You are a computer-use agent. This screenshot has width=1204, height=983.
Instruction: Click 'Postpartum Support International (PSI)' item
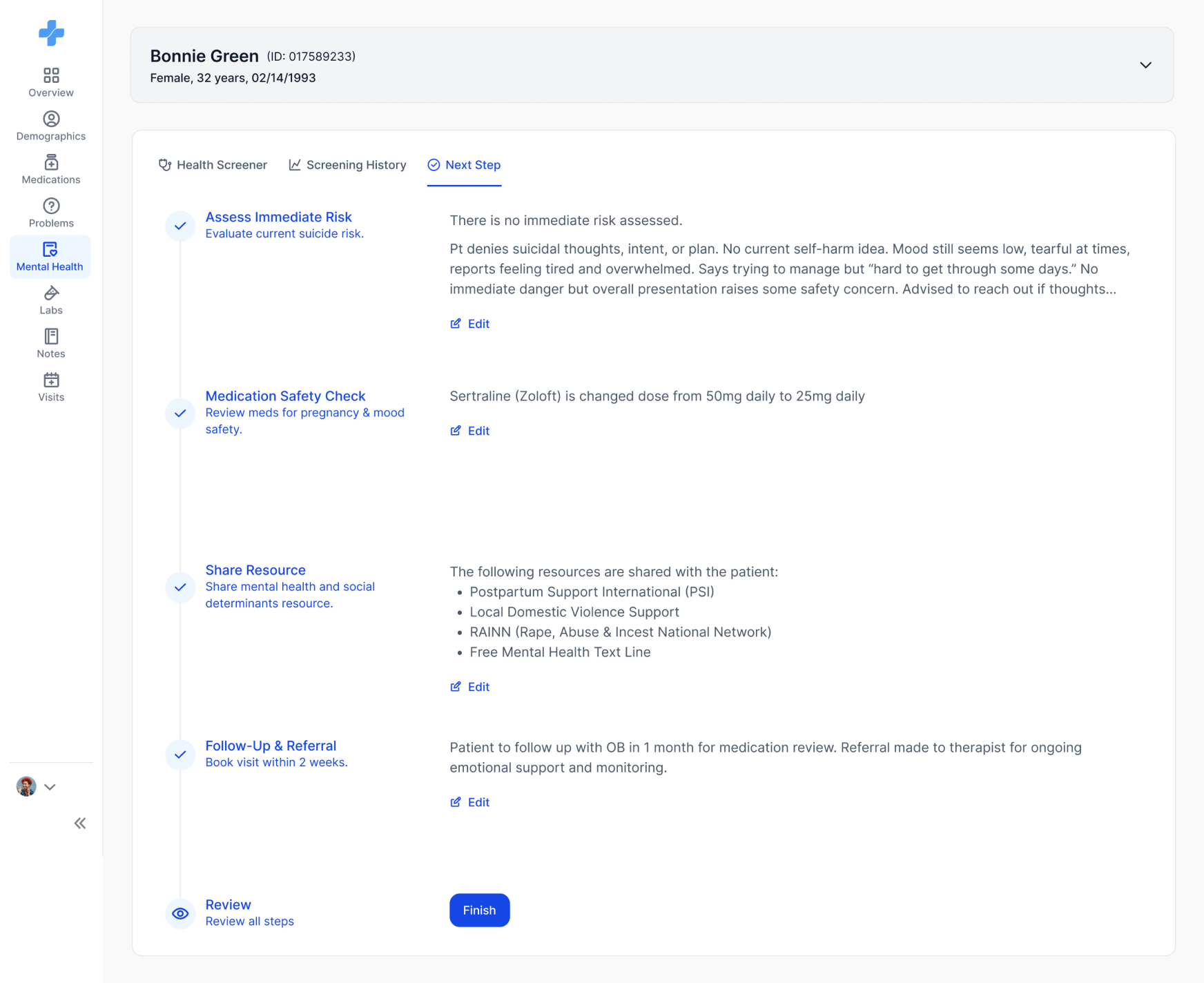pos(592,592)
